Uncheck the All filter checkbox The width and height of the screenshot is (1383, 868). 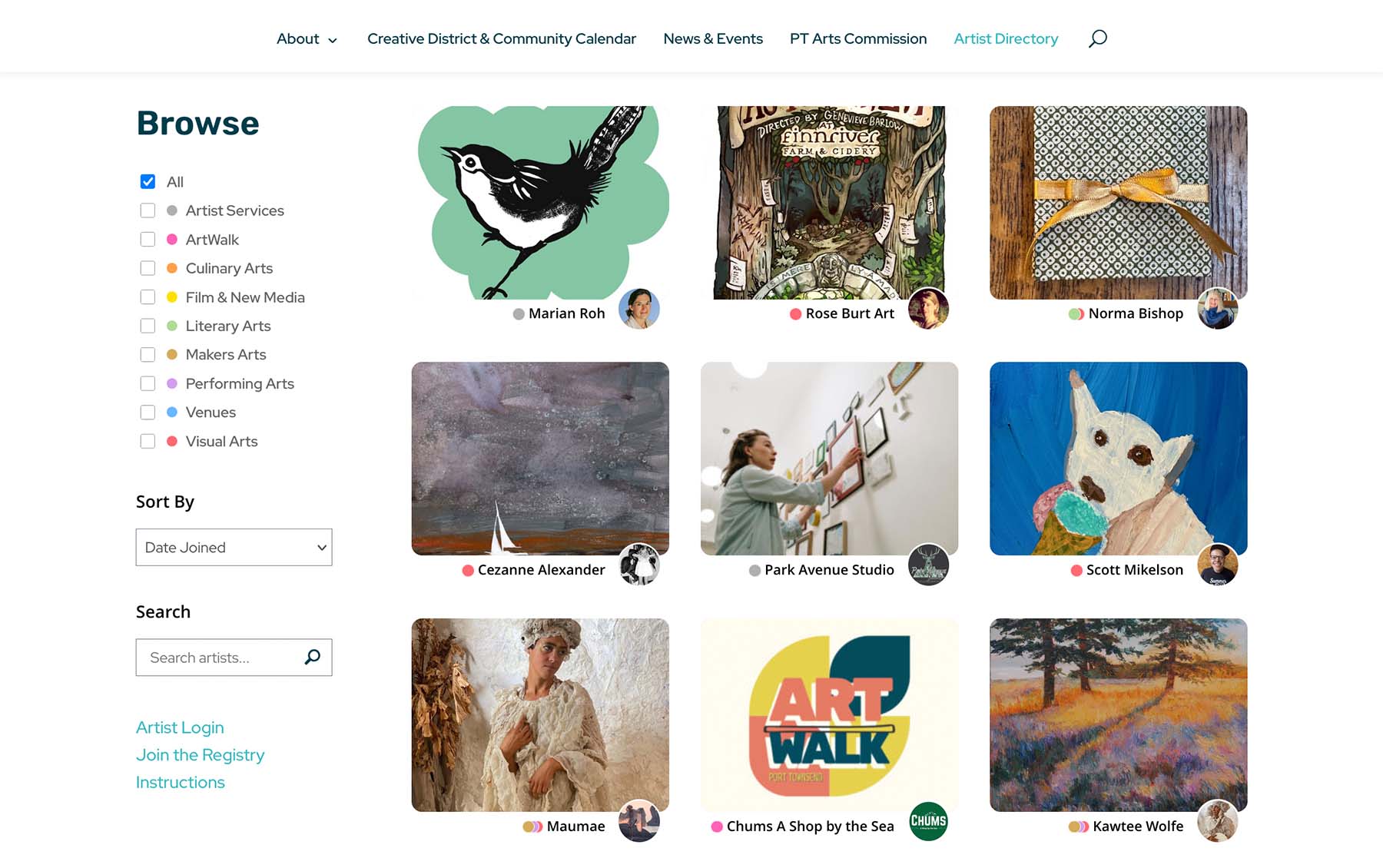147,181
